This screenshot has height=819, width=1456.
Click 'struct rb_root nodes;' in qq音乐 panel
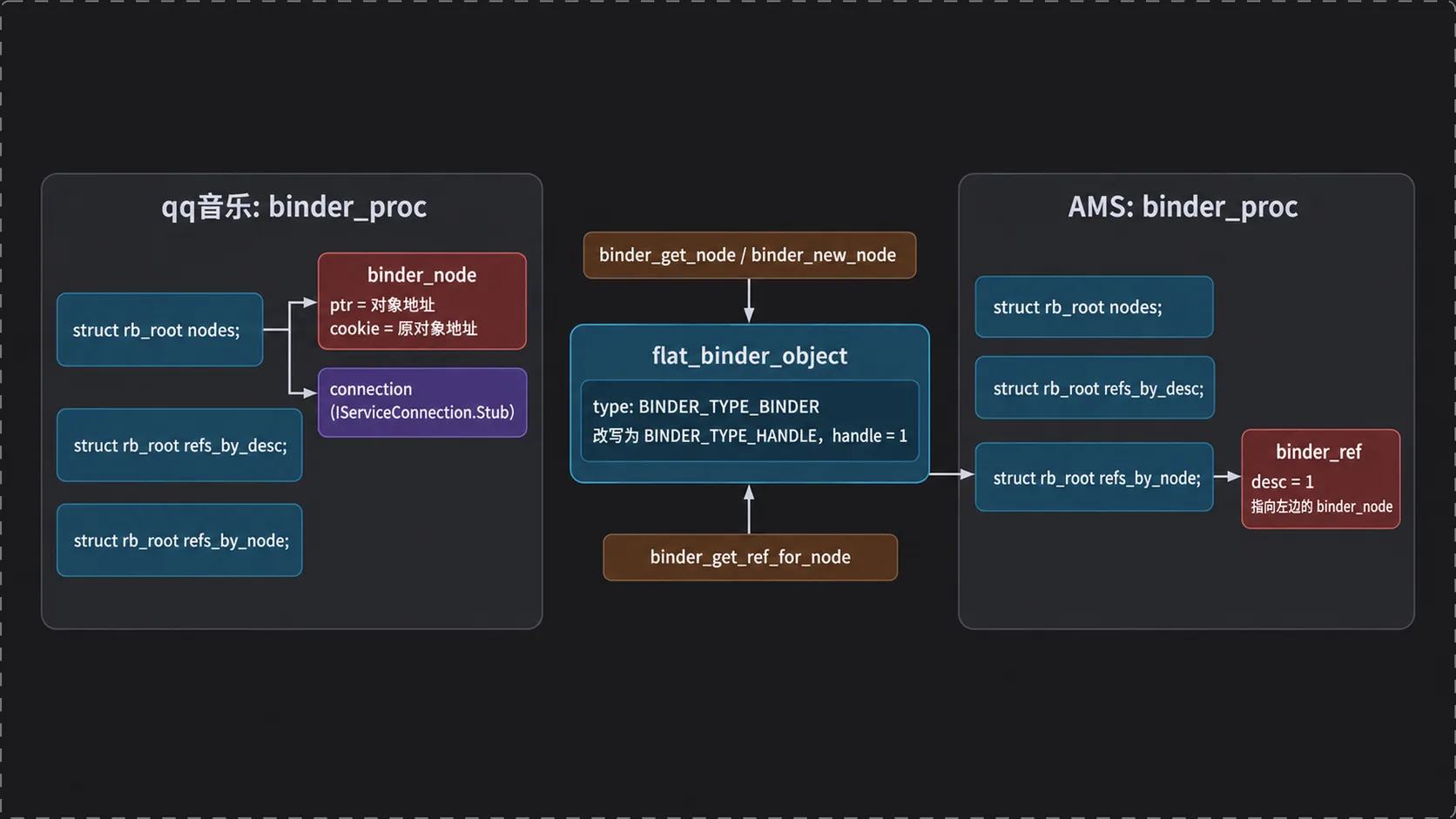[x=159, y=330]
